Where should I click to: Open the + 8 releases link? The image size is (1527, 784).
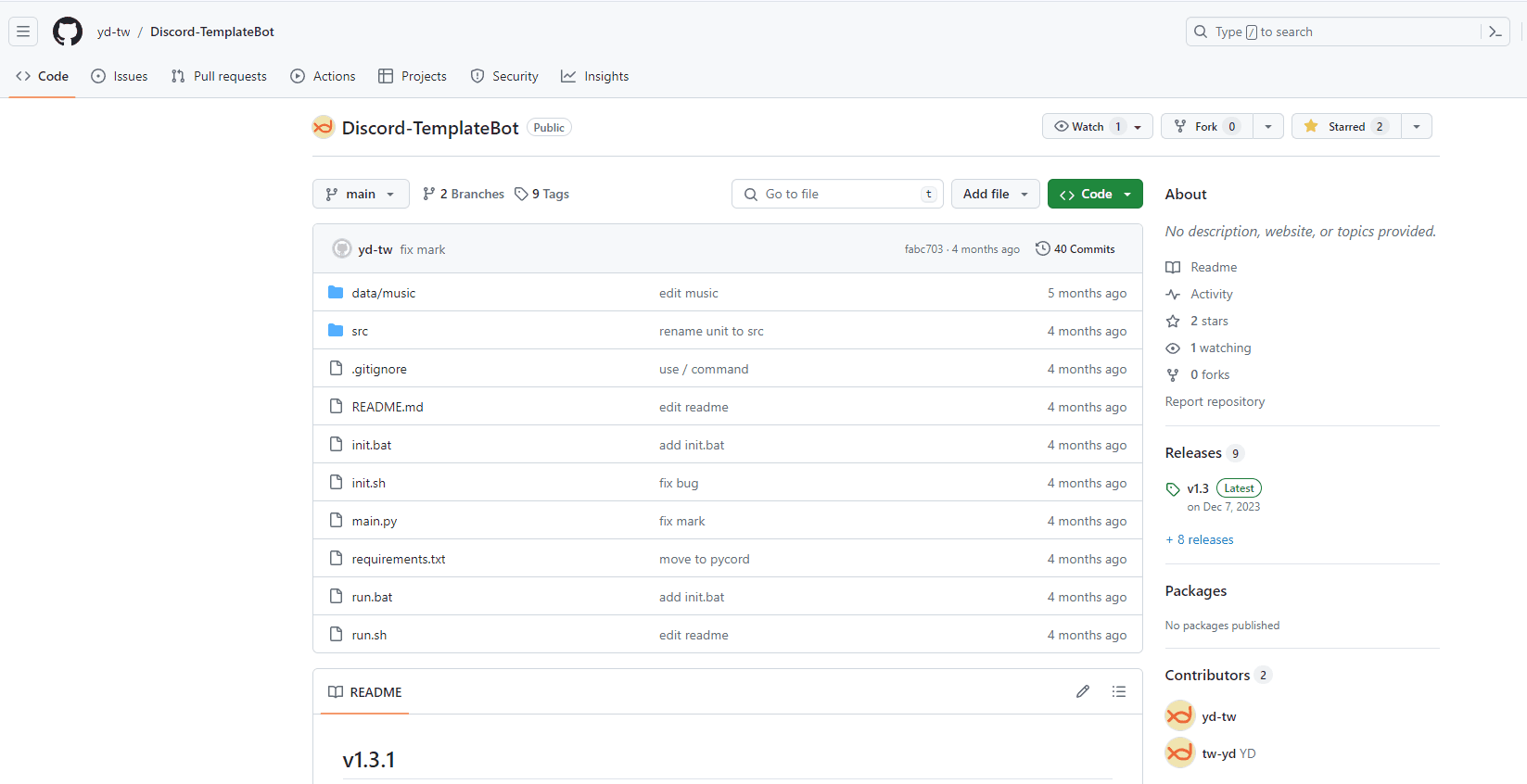pos(1200,539)
